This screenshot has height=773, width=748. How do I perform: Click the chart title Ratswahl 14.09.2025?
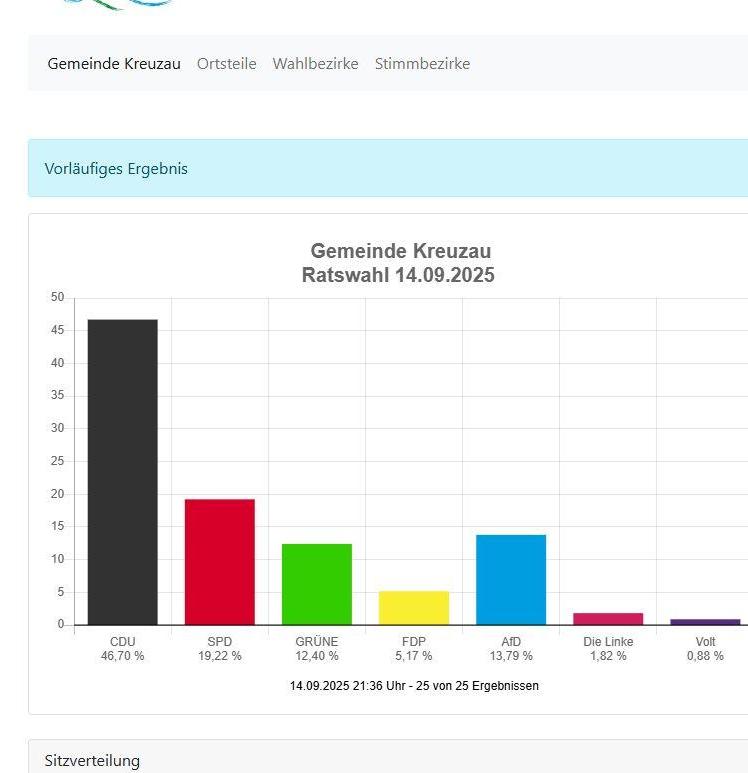click(398, 275)
